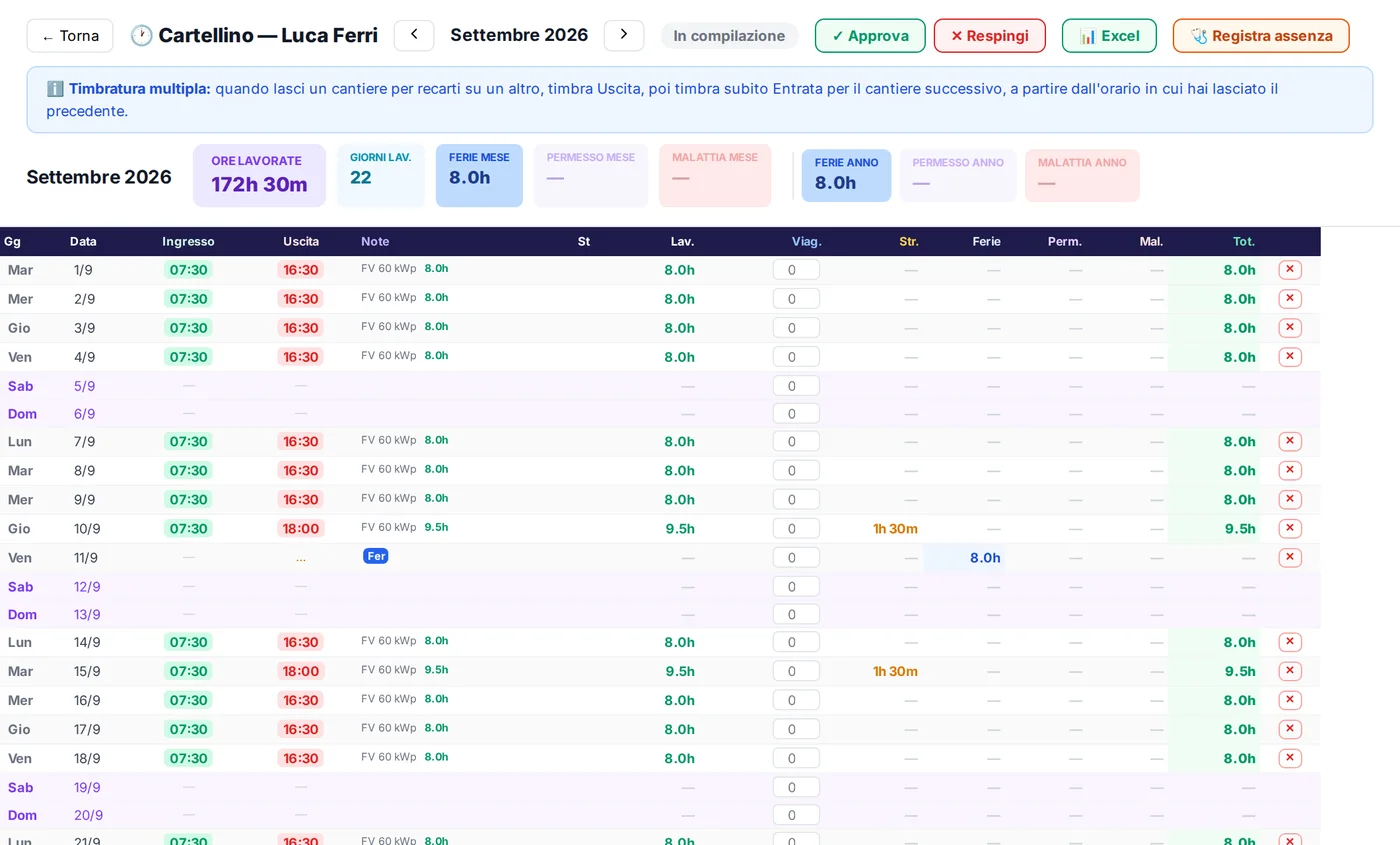Select the travel input on 10/9 row
Viewport: 1400px width, 845px height.
tap(796, 529)
